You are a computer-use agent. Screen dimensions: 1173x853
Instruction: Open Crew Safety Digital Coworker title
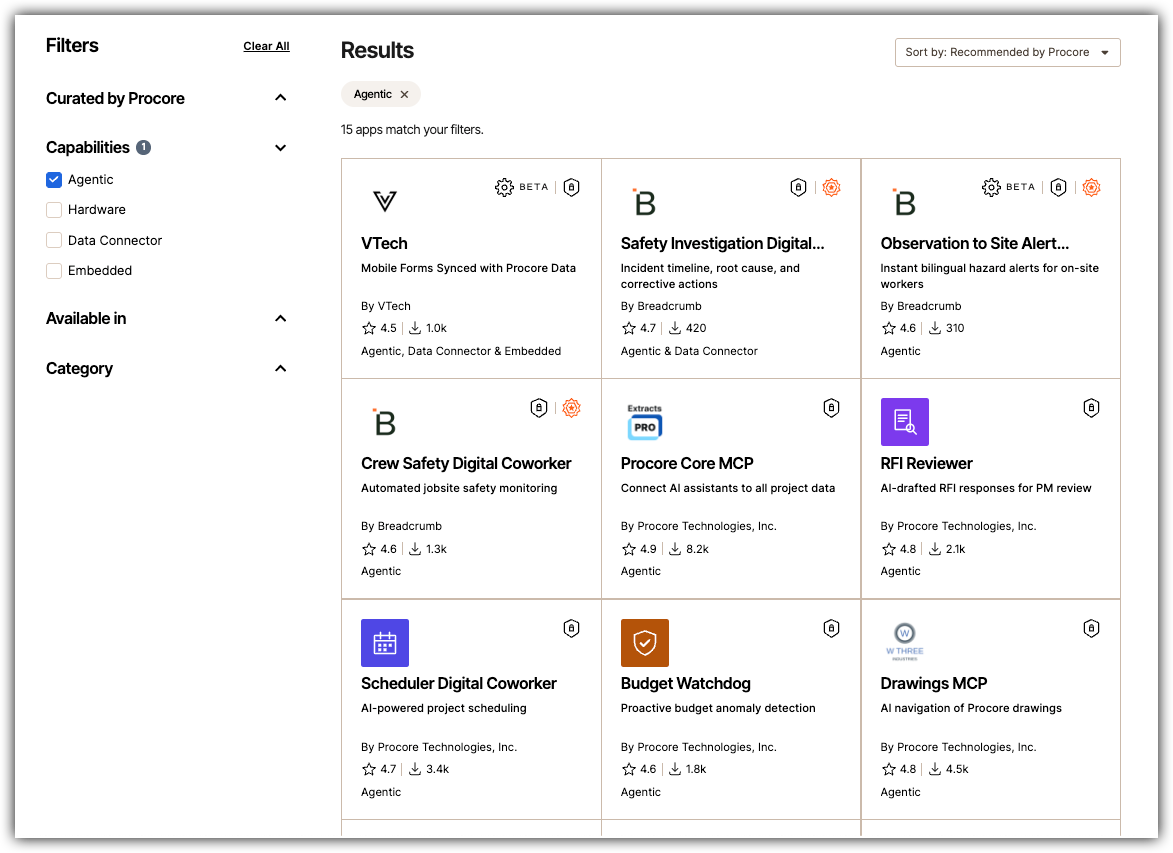[466, 463]
